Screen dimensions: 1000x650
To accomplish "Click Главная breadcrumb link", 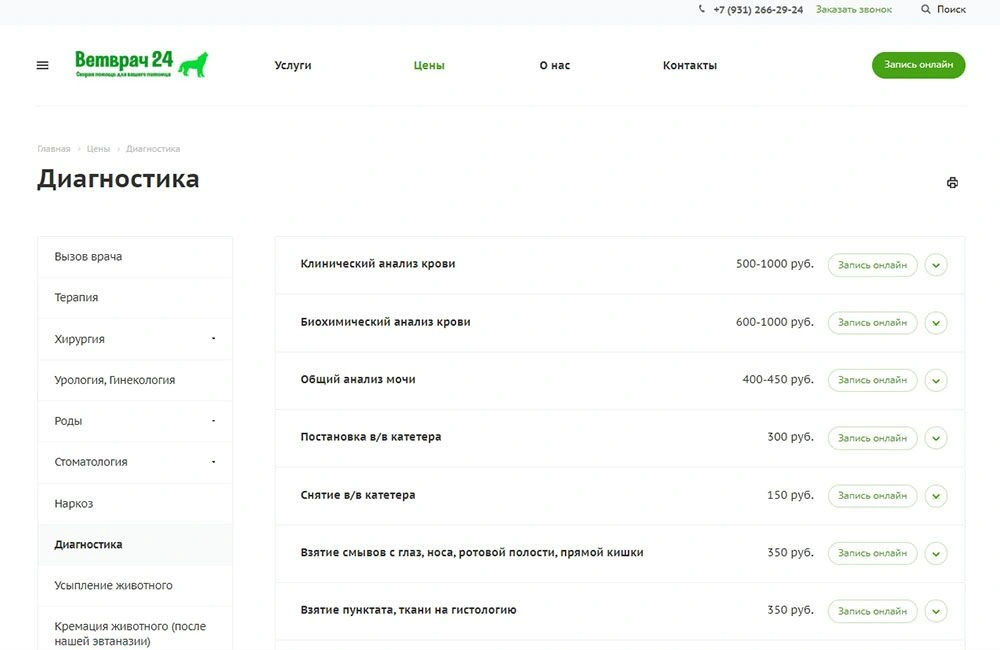I will click(54, 149).
